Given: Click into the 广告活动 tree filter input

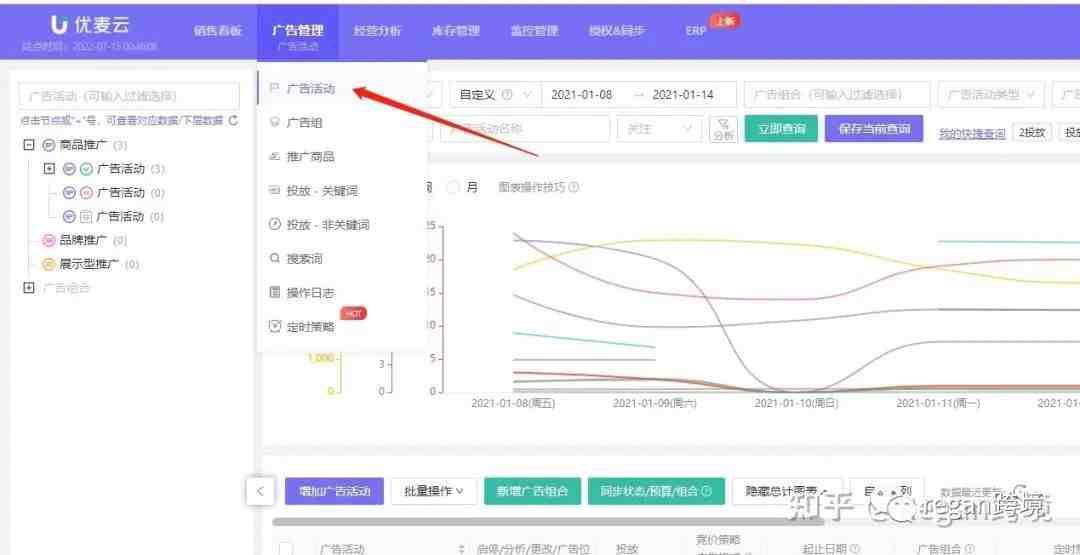Looking at the screenshot, I should point(129,96).
